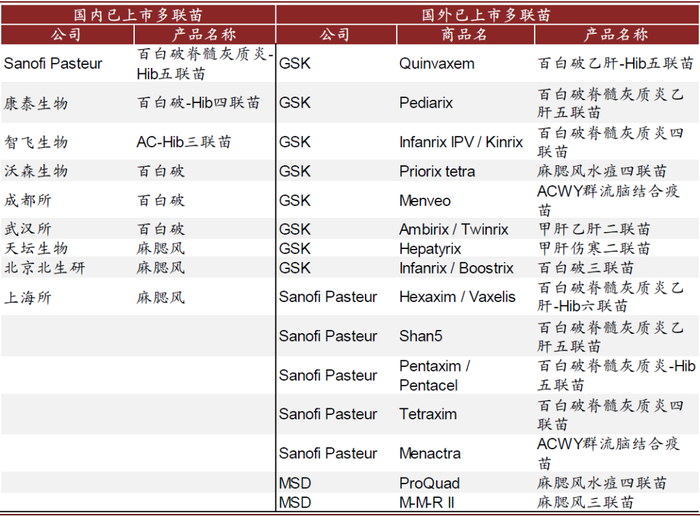The image size is (700, 516).
Task: Select '公司' header under 国外已上市多联苗
Action: [x=334, y=34]
